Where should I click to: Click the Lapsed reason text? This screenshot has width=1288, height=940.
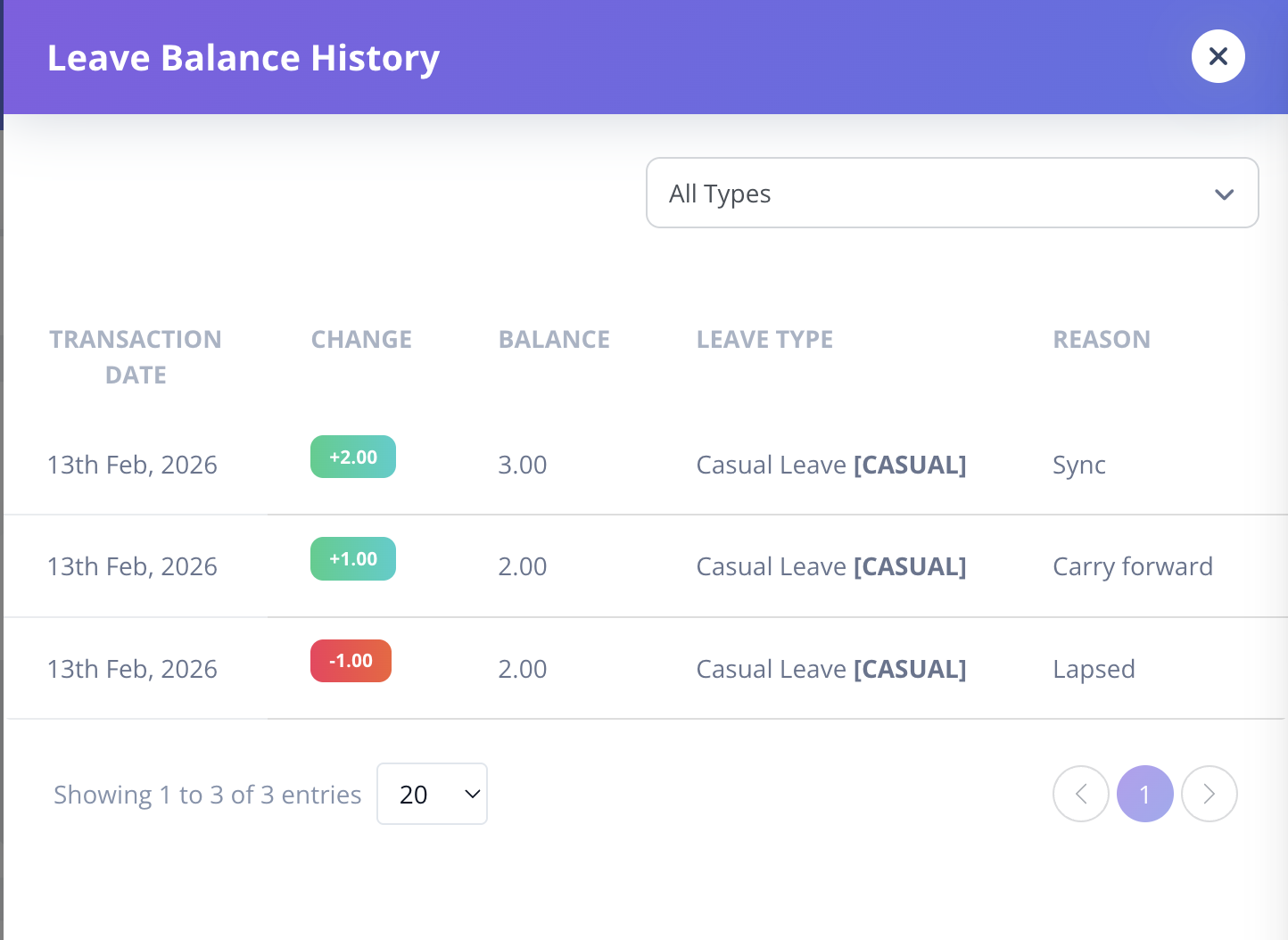click(x=1094, y=669)
